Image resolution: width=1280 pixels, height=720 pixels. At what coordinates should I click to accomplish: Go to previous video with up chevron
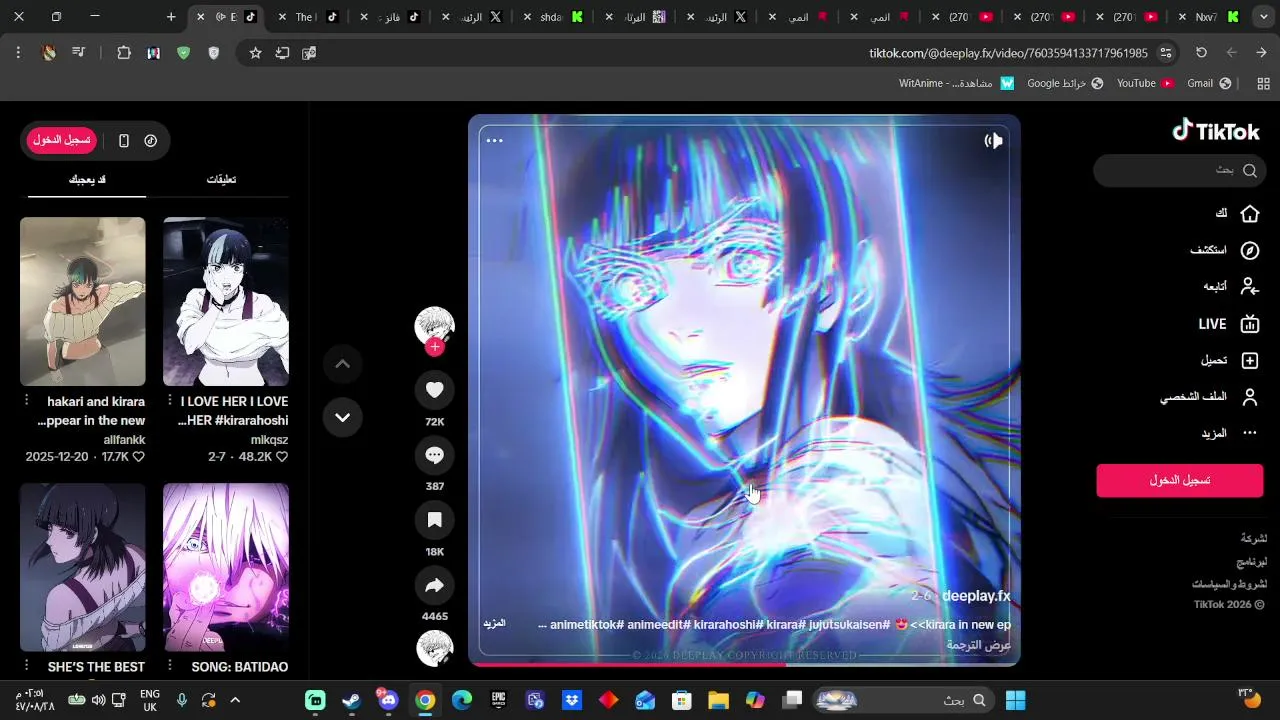click(342, 364)
